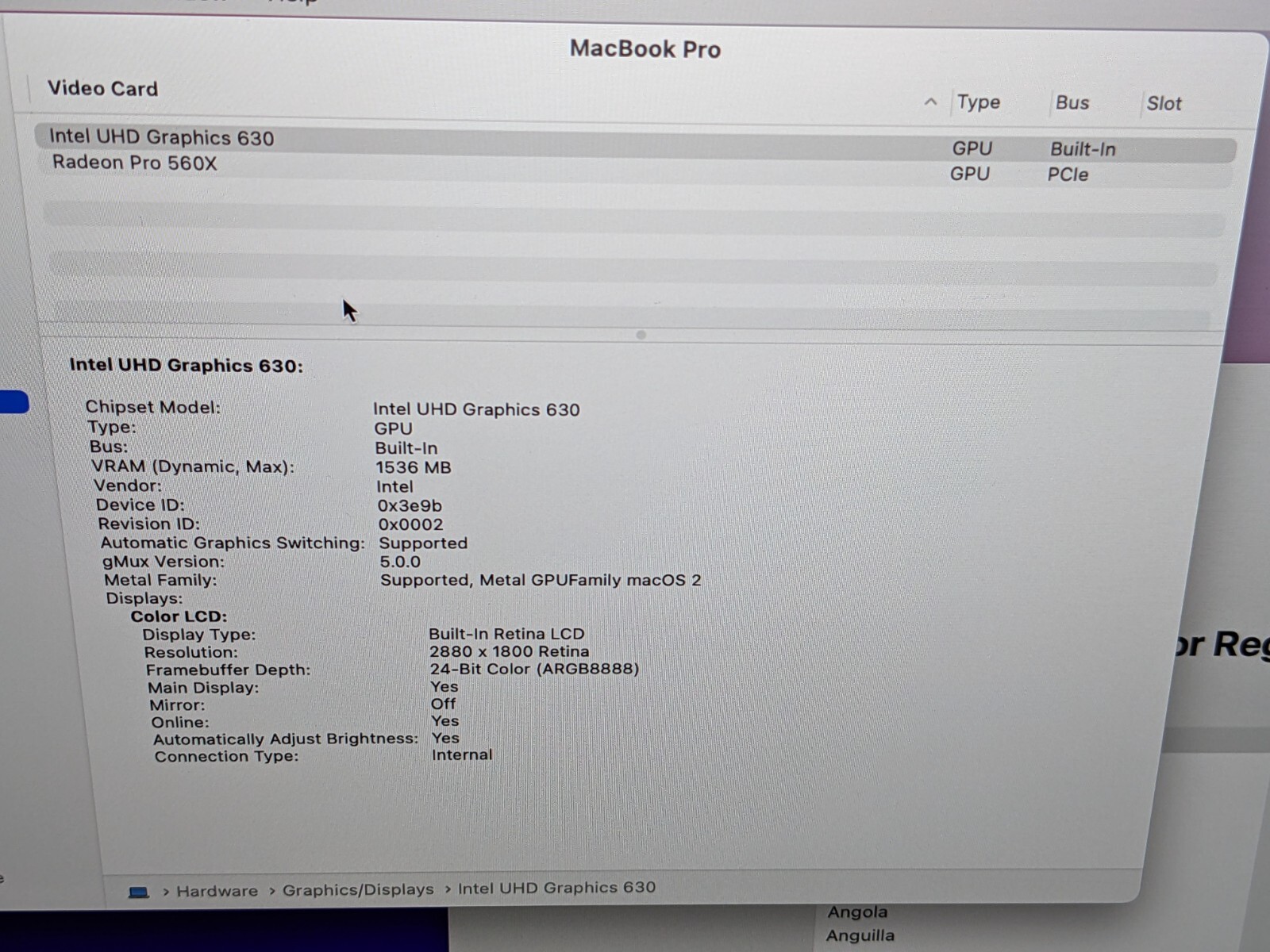The width and height of the screenshot is (1270, 952).
Task: Select Angola in the background window list
Action: point(857,912)
